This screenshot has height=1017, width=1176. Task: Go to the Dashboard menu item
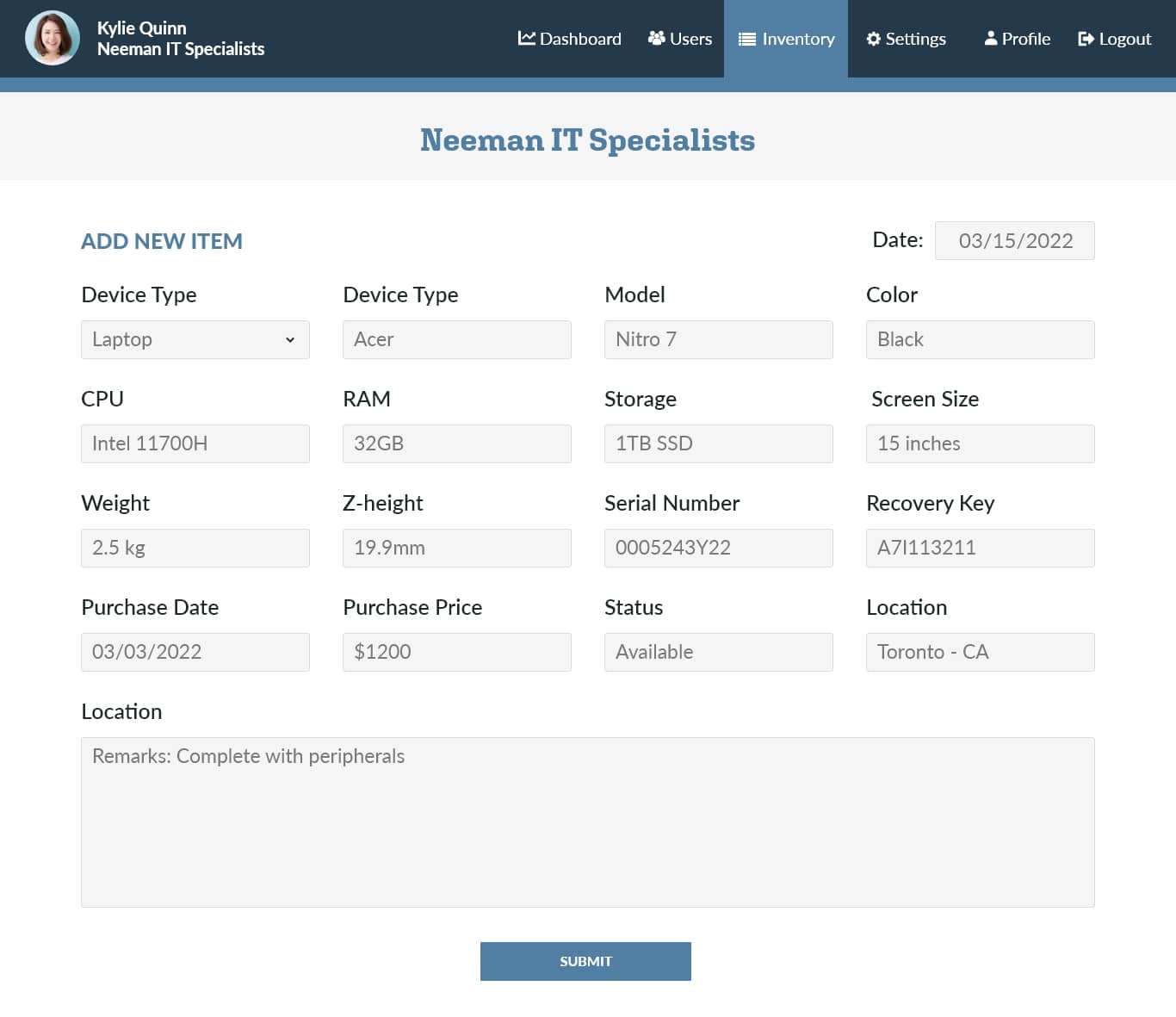coord(580,39)
